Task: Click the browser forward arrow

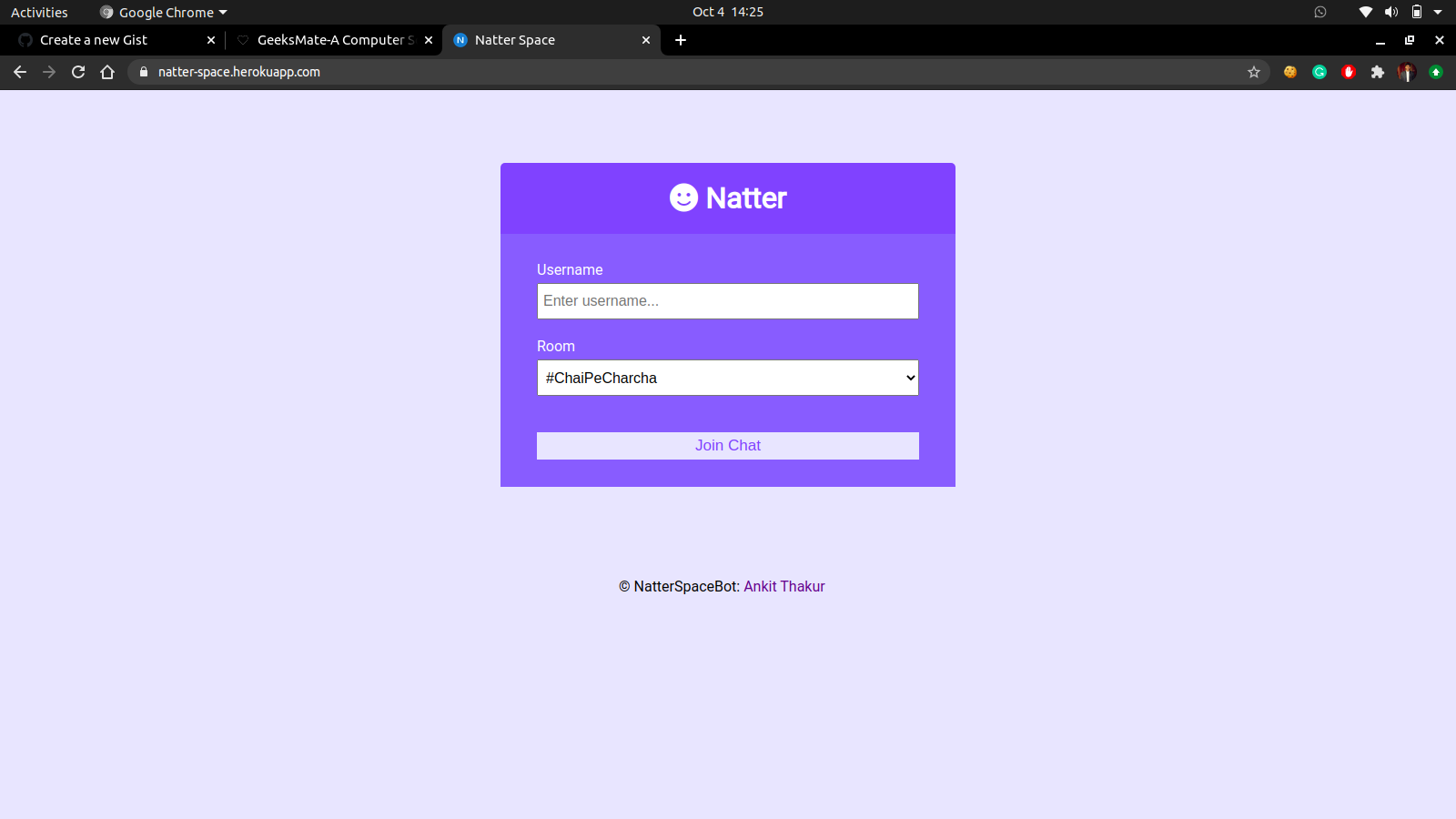Action: [49, 72]
